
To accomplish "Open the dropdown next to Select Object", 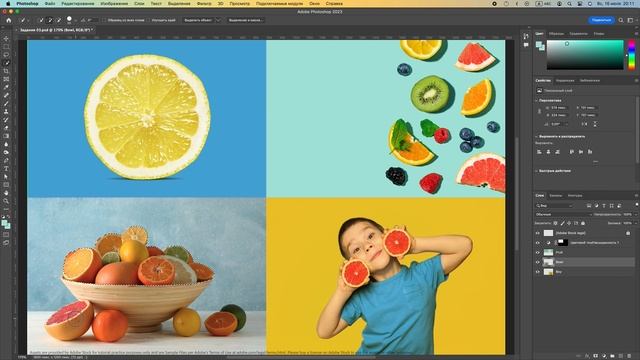I will coord(218,20).
